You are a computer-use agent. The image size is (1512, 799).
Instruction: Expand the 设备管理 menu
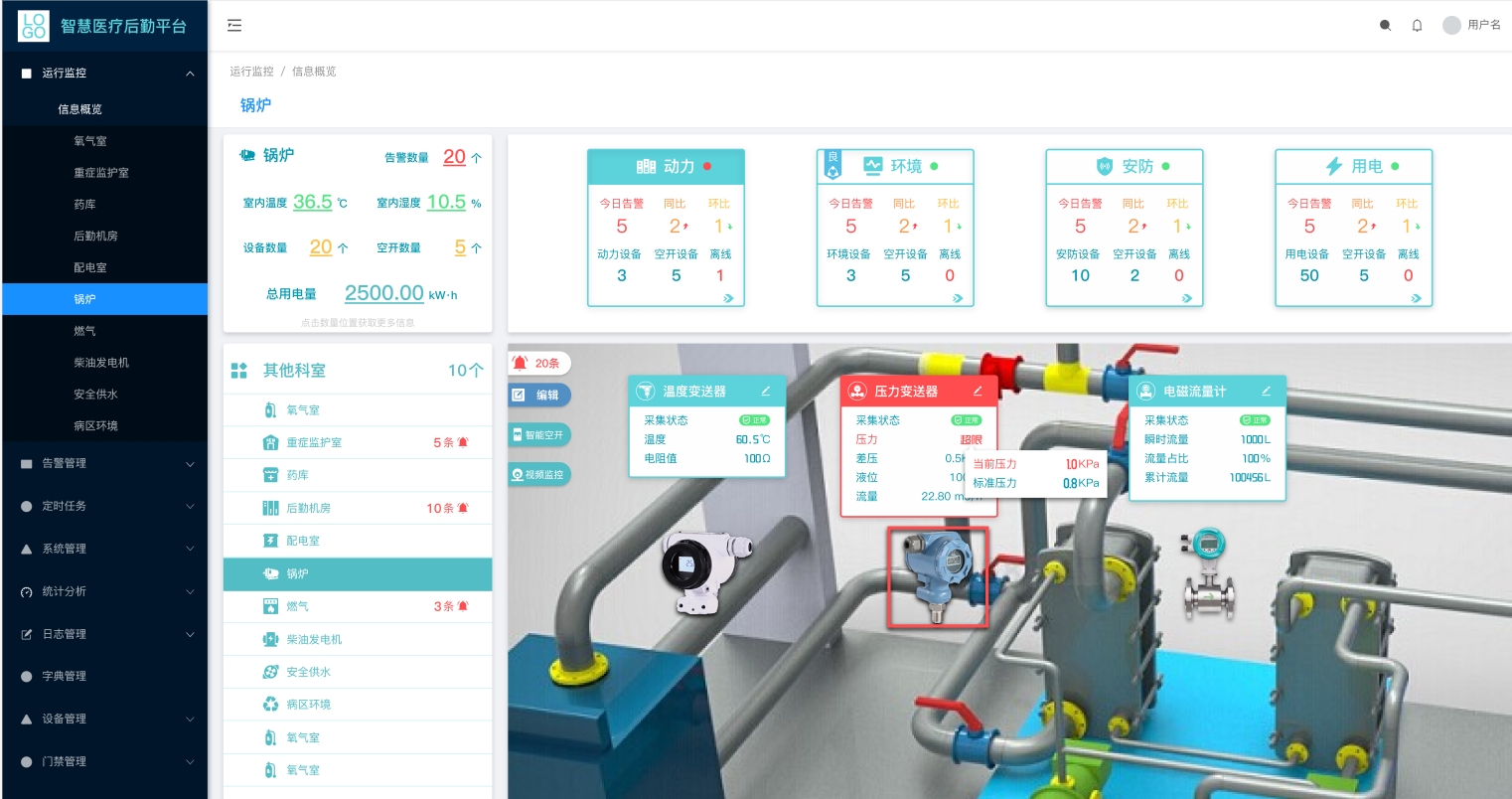(104, 719)
